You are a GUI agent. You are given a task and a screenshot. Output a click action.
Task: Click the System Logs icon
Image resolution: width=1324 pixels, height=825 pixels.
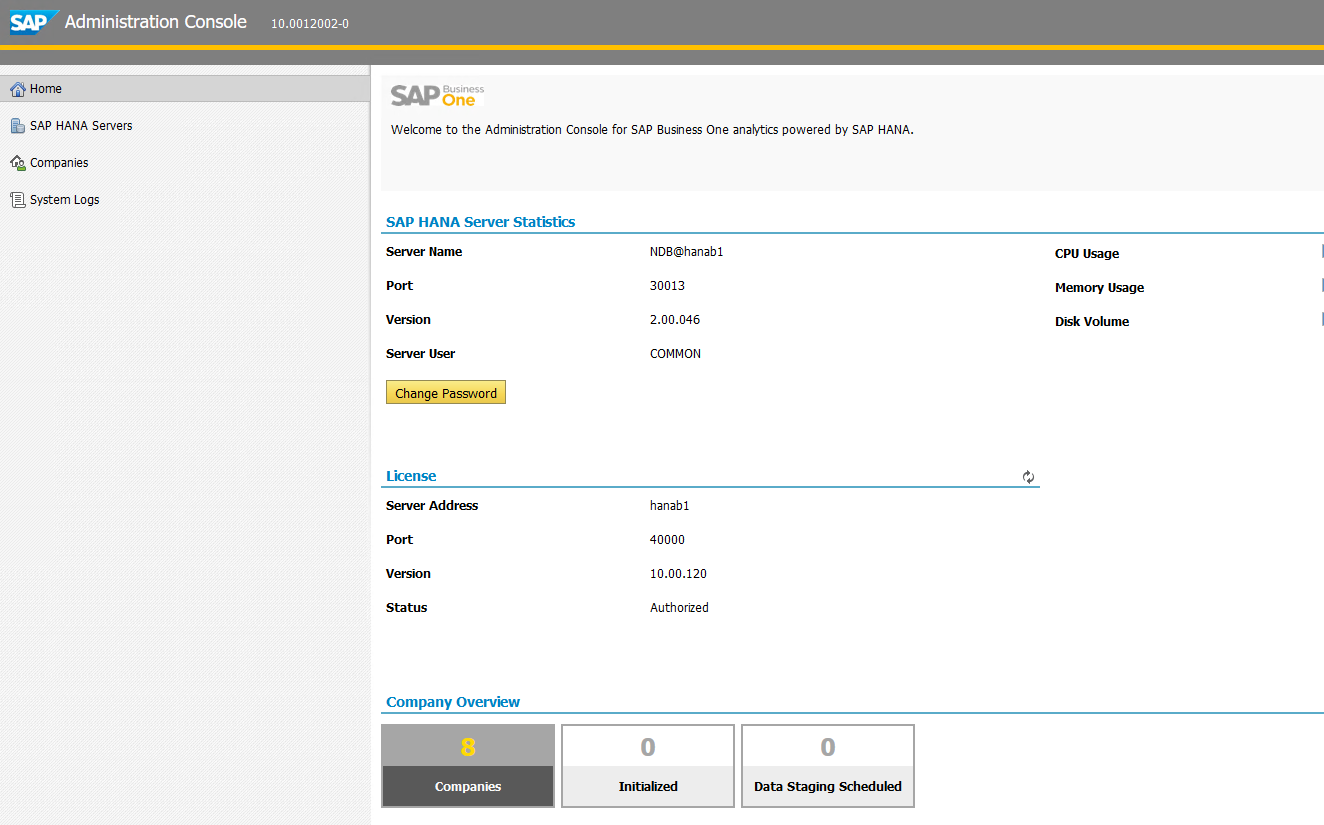[17, 200]
